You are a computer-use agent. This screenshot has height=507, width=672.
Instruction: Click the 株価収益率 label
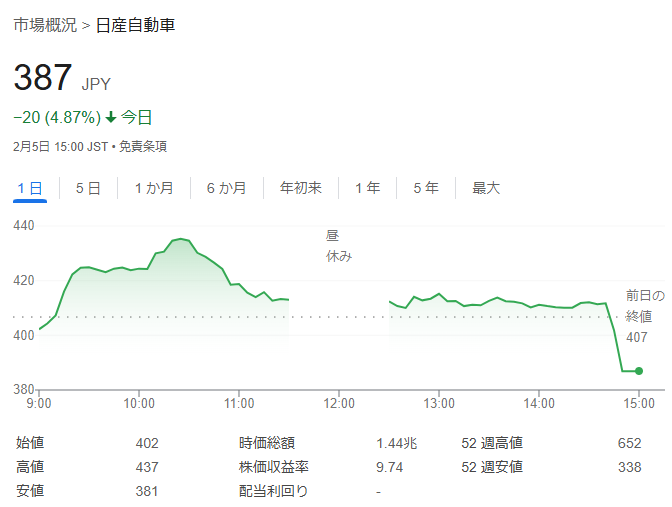click(274, 467)
